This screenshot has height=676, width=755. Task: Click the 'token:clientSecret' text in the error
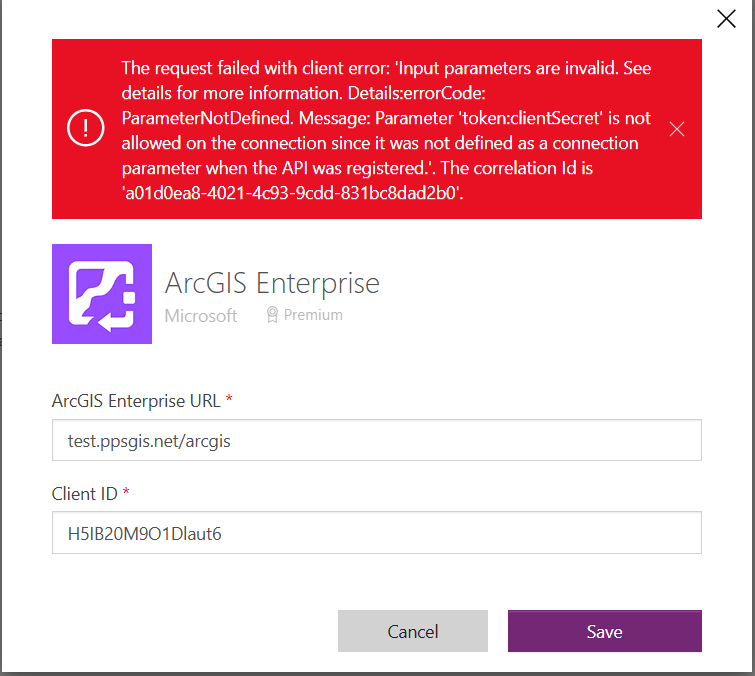pyautogui.click(x=529, y=118)
